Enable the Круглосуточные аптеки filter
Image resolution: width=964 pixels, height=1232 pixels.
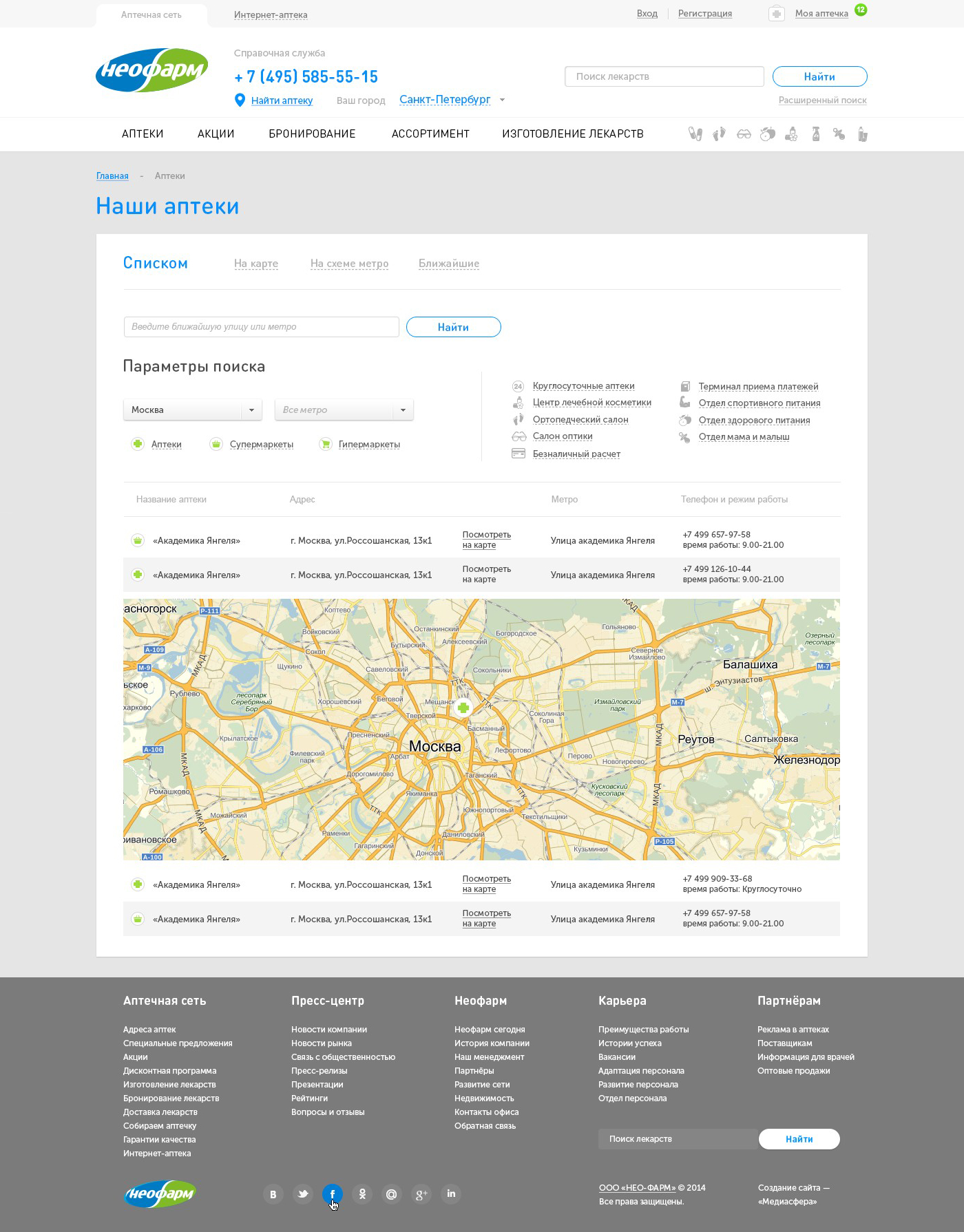click(x=583, y=386)
